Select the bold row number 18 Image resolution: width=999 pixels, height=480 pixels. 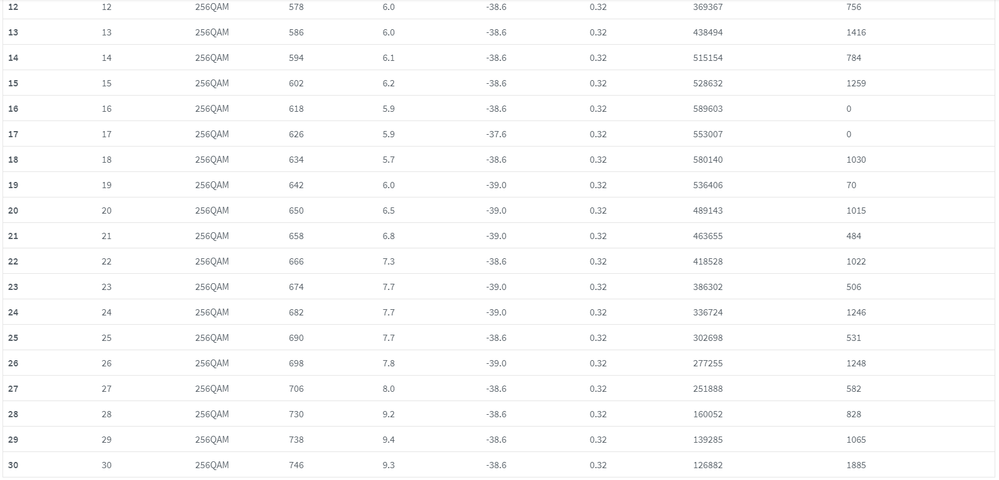13,160
